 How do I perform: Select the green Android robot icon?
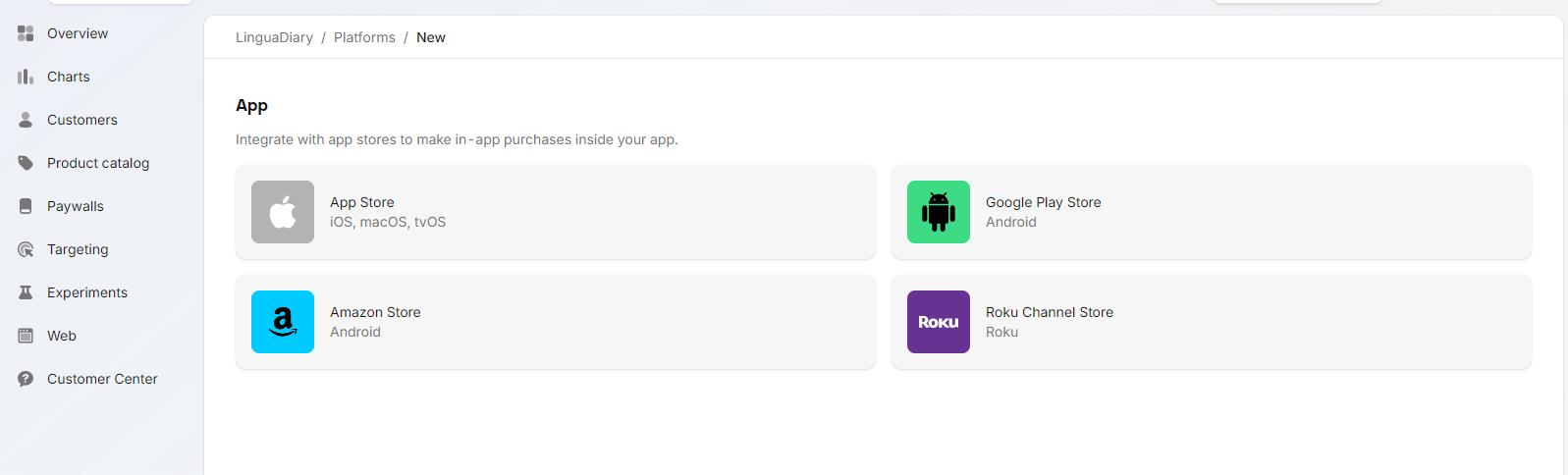click(939, 212)
